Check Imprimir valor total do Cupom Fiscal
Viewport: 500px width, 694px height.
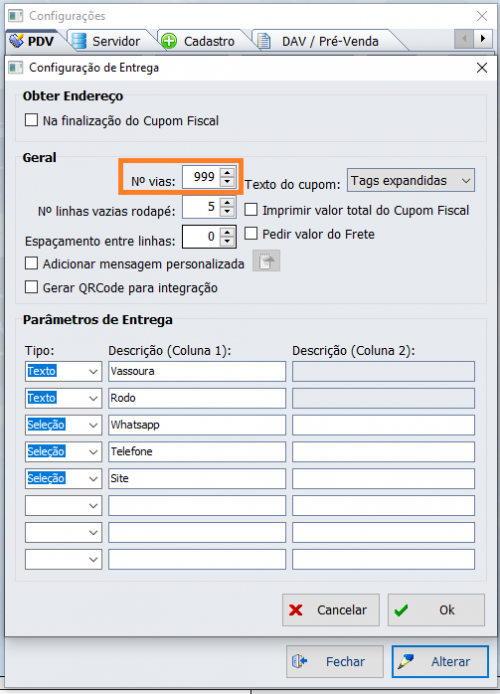tap(251, 210)
